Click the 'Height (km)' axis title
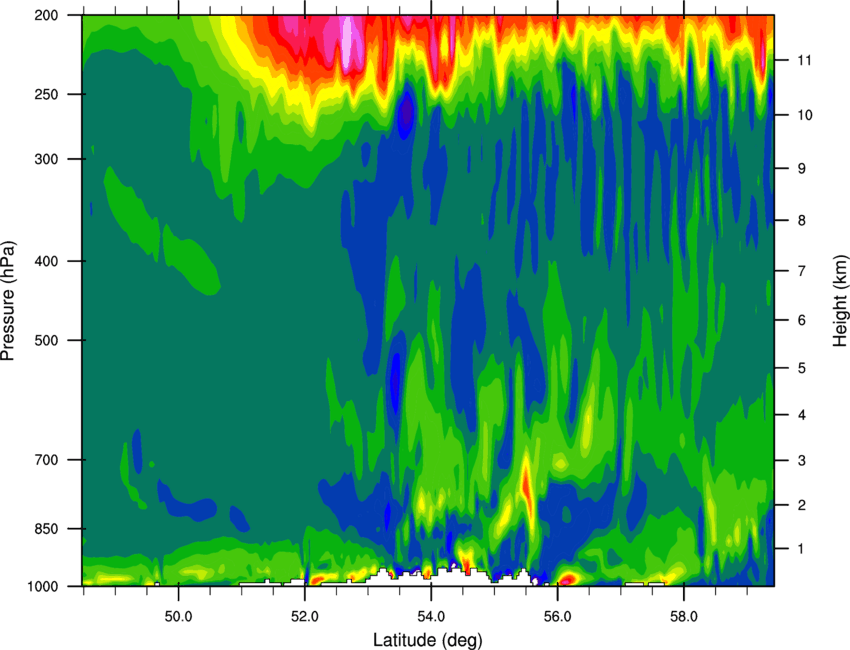The width and height of the screenshot is (850, 650). pos(840,300)
